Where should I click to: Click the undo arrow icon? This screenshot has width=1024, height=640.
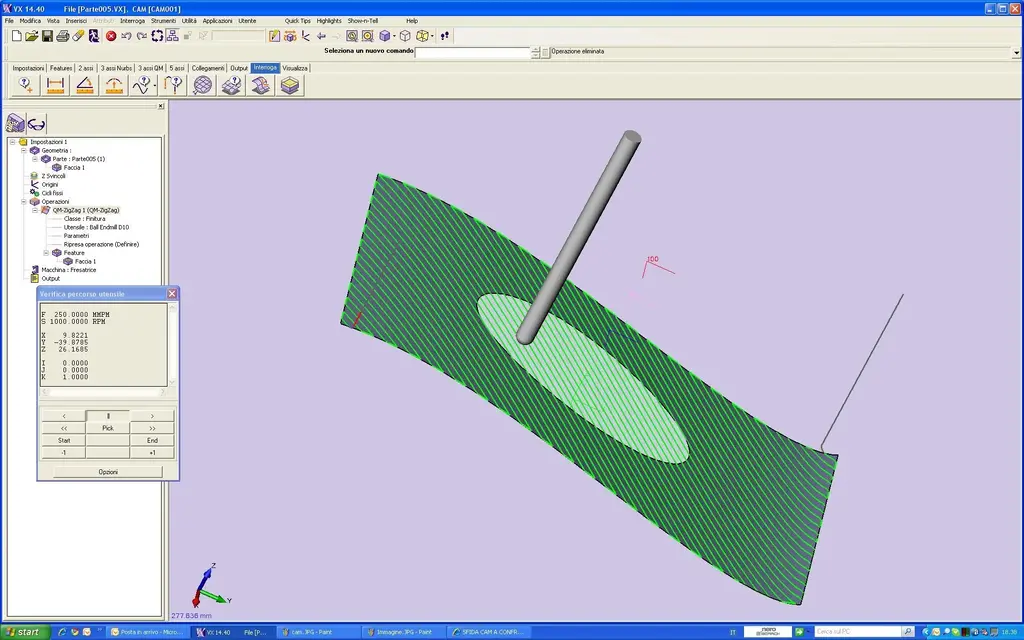(126, 37)
